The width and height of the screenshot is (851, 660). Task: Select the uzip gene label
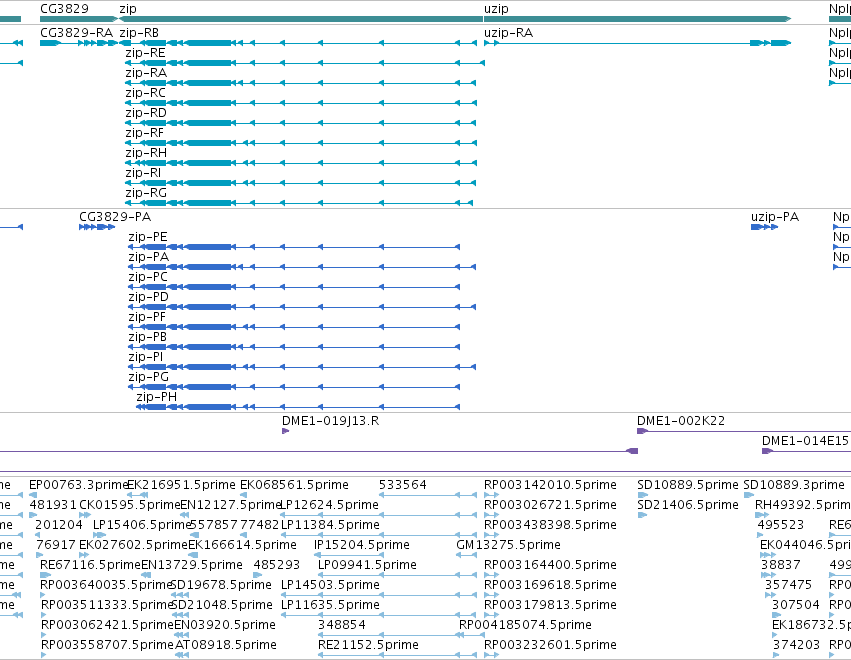pyautogui.click(x=496, y=9)
